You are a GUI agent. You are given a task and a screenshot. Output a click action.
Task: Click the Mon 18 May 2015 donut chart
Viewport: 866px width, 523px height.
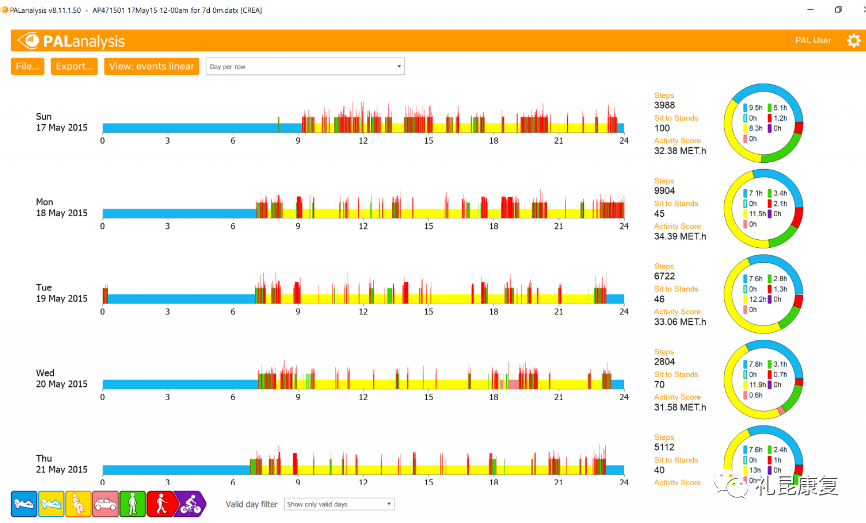click(x=763, y=208)
